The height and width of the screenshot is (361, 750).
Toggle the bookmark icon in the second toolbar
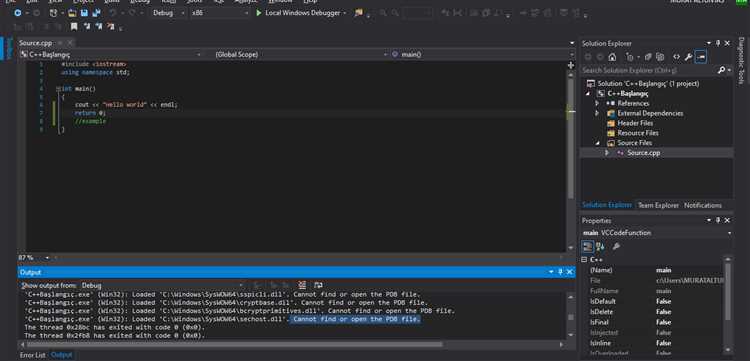74,27
